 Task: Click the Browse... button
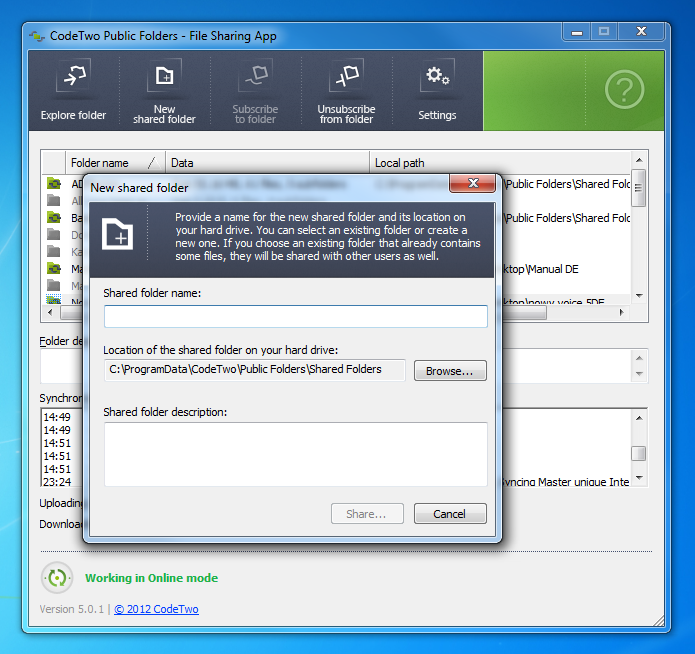coord(450,371)
